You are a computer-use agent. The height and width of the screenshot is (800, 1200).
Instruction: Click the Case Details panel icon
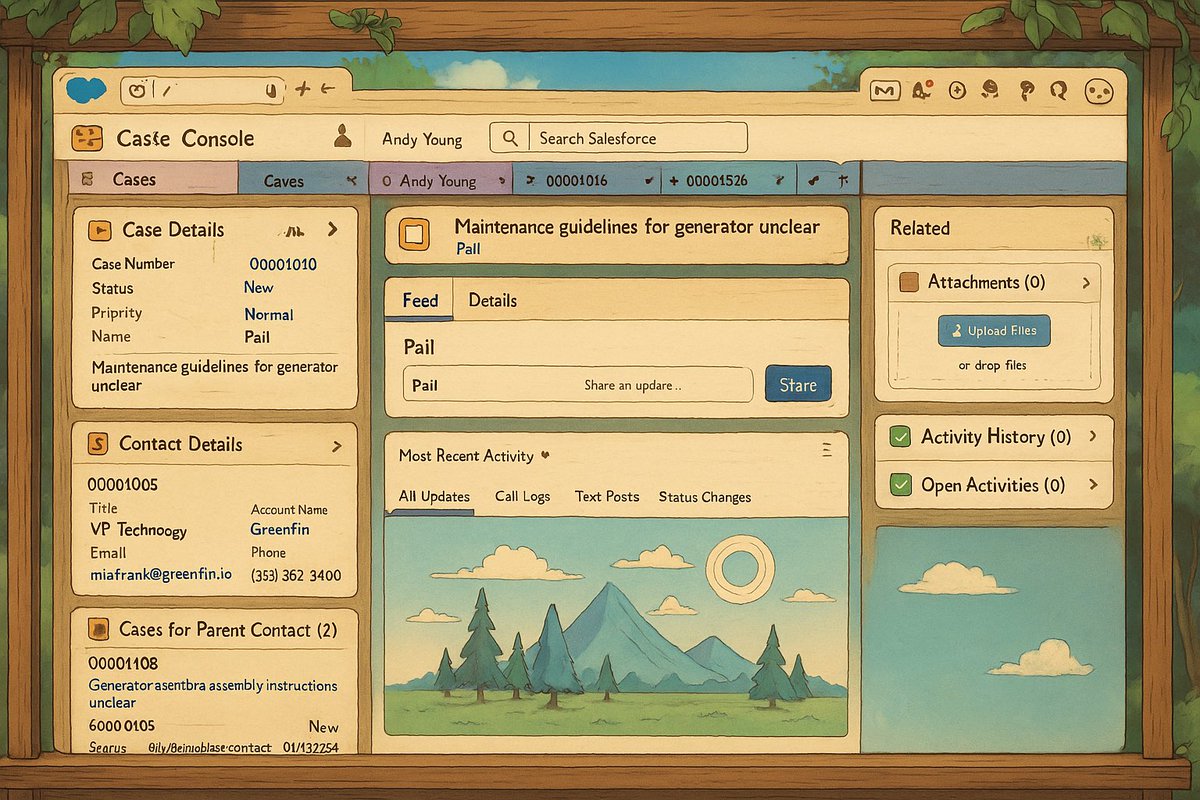tap(100, 230)
